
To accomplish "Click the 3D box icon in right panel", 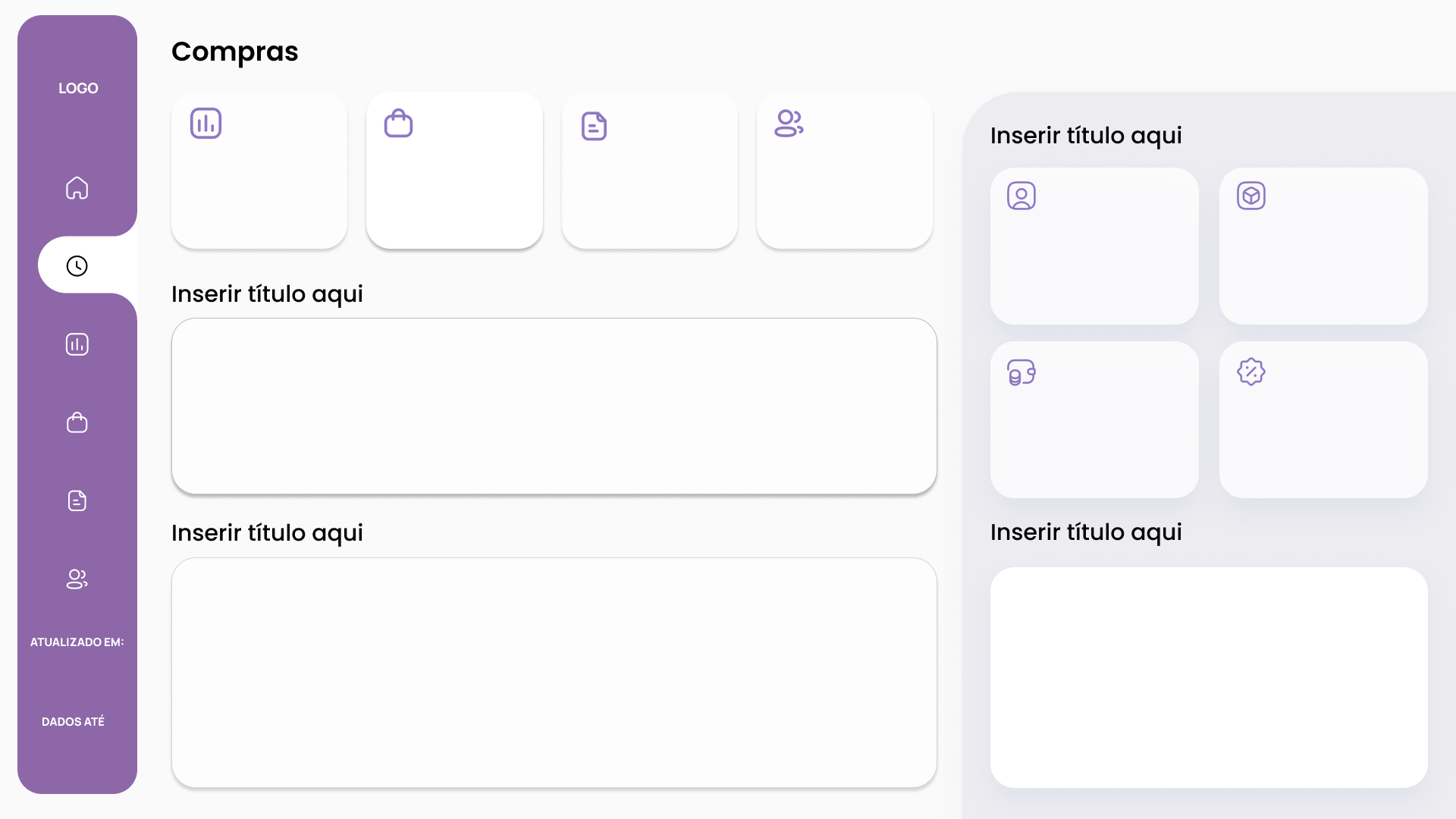I will 1251,196.
